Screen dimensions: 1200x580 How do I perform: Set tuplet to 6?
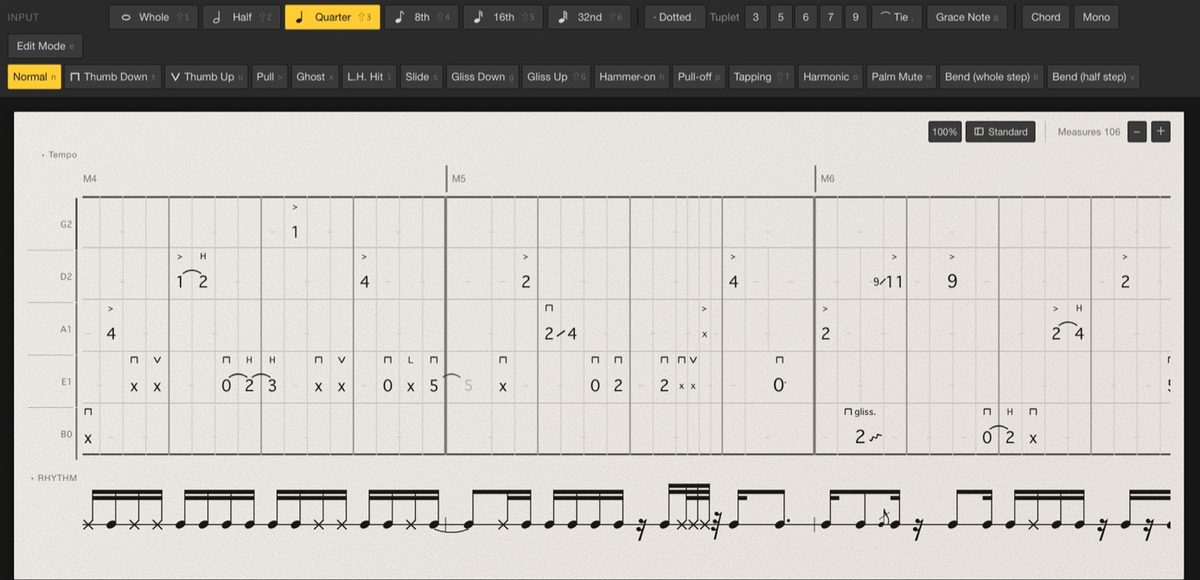pos(805,17)
